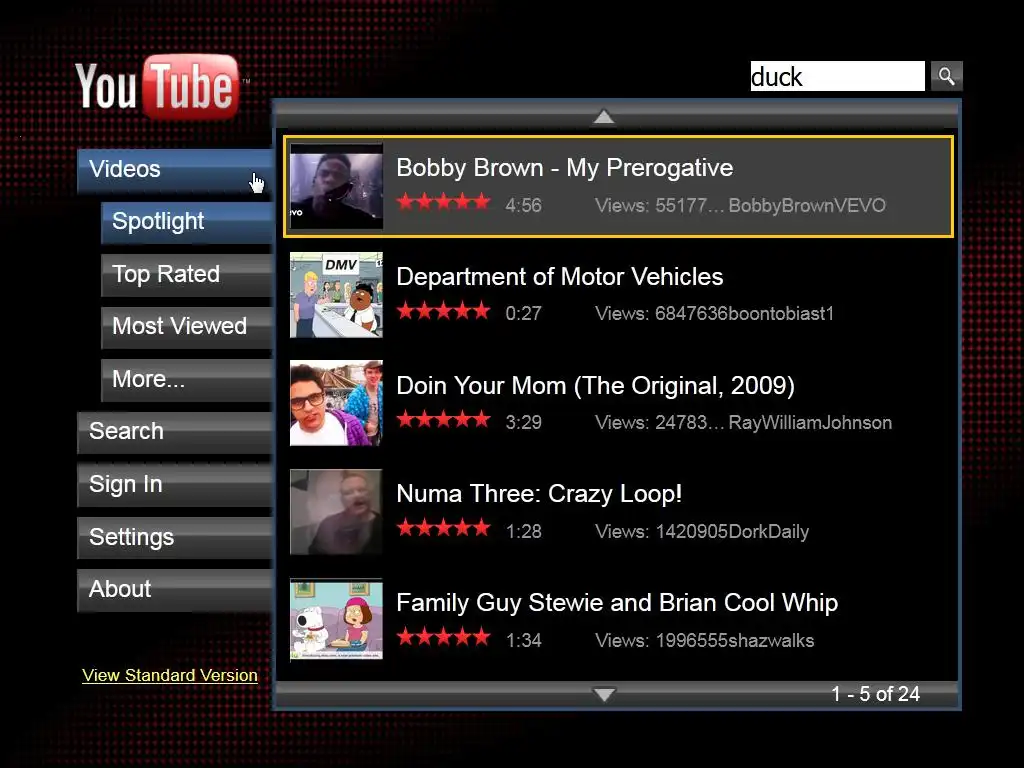This screenshot has height=768, width=1024.
Task: Open the Videos menu item
Action: point(174,170)
